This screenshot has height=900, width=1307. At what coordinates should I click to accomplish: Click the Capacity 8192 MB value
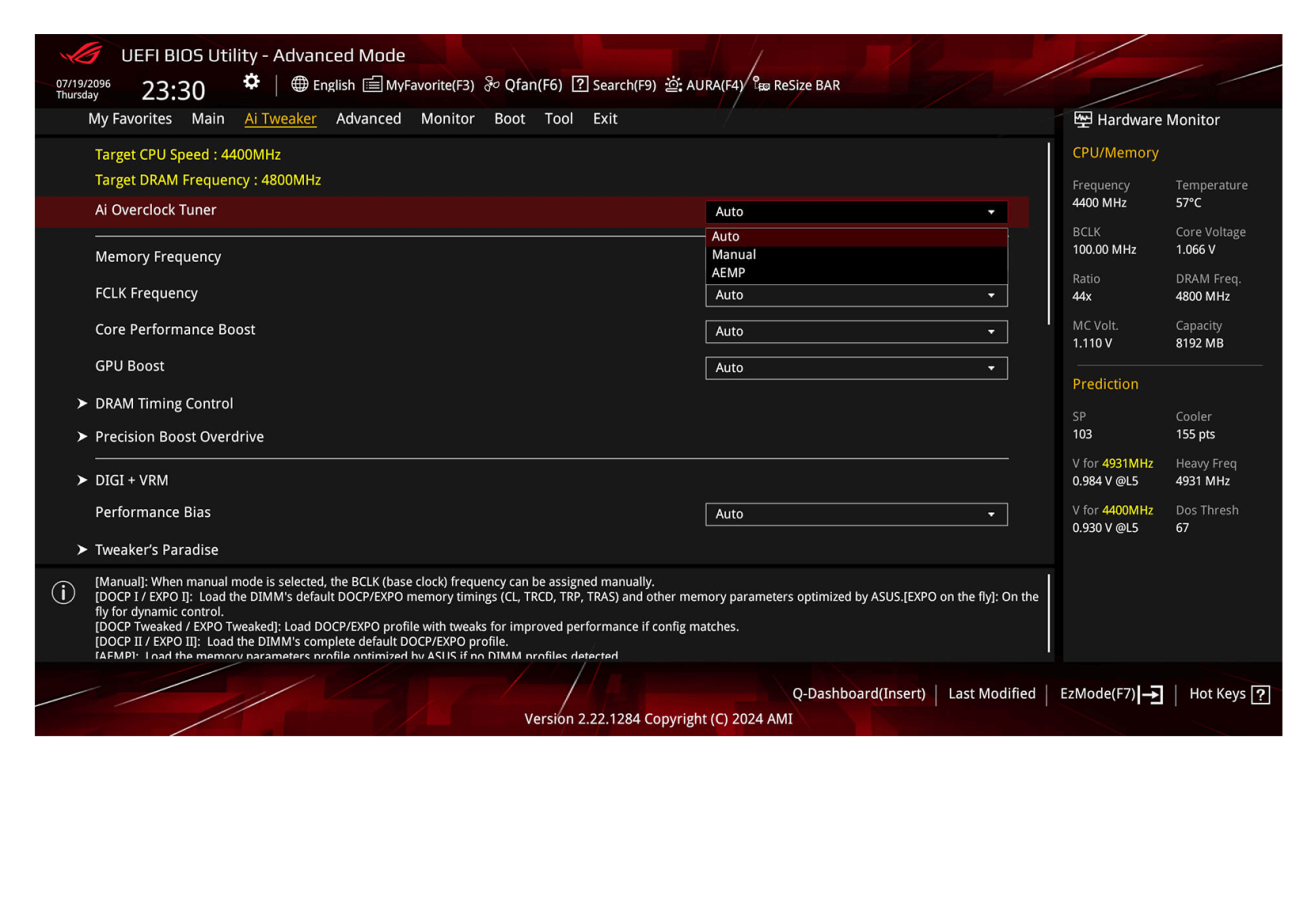tap(1199, 343)
